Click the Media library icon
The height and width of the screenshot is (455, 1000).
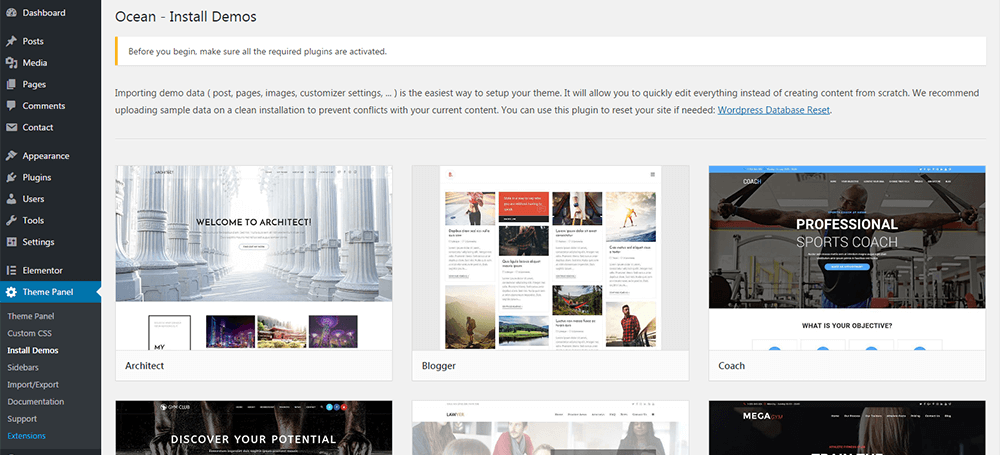pyautogui.click(x=11, y=63)
